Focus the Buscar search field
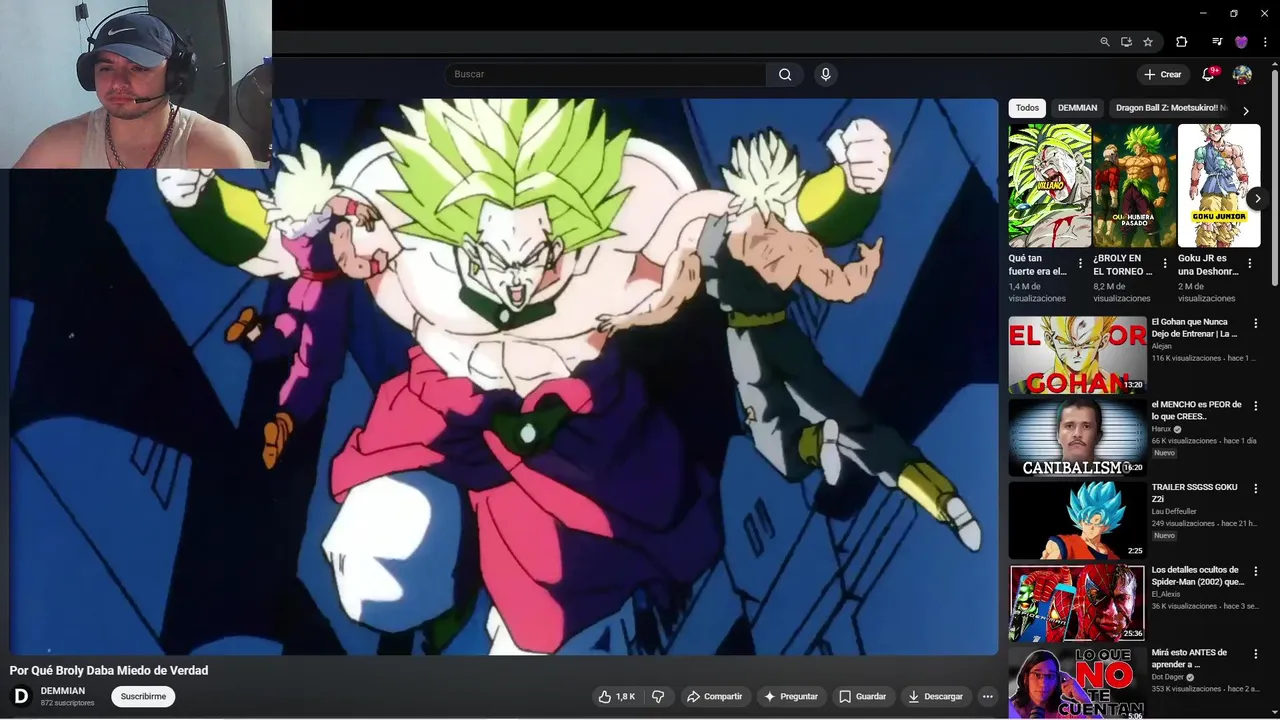 point(605,74)
